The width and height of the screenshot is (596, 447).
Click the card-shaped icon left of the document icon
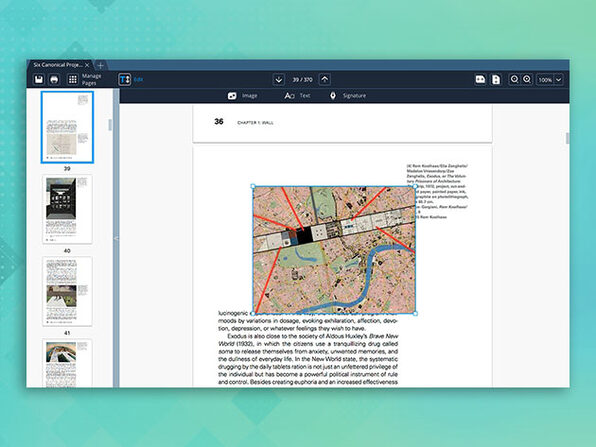point(480,79)
